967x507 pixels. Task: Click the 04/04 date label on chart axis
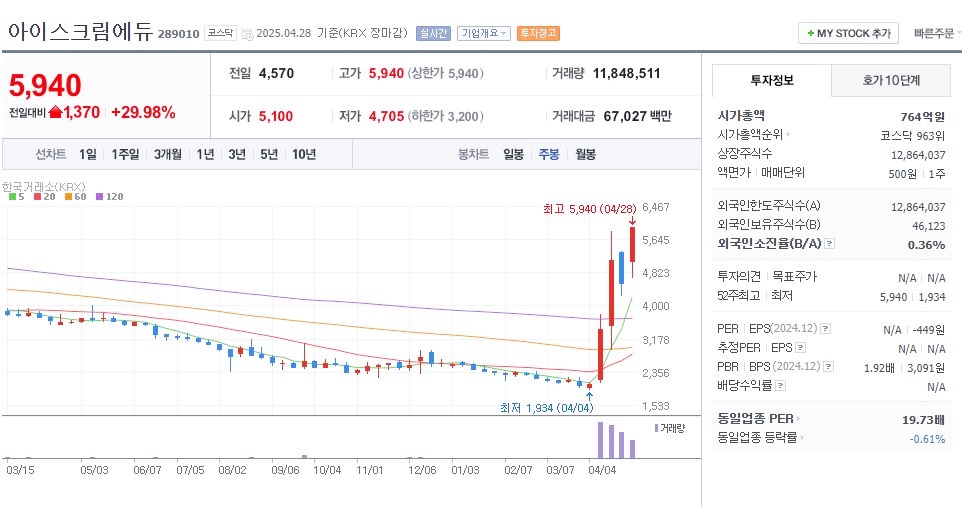[602, 470]
